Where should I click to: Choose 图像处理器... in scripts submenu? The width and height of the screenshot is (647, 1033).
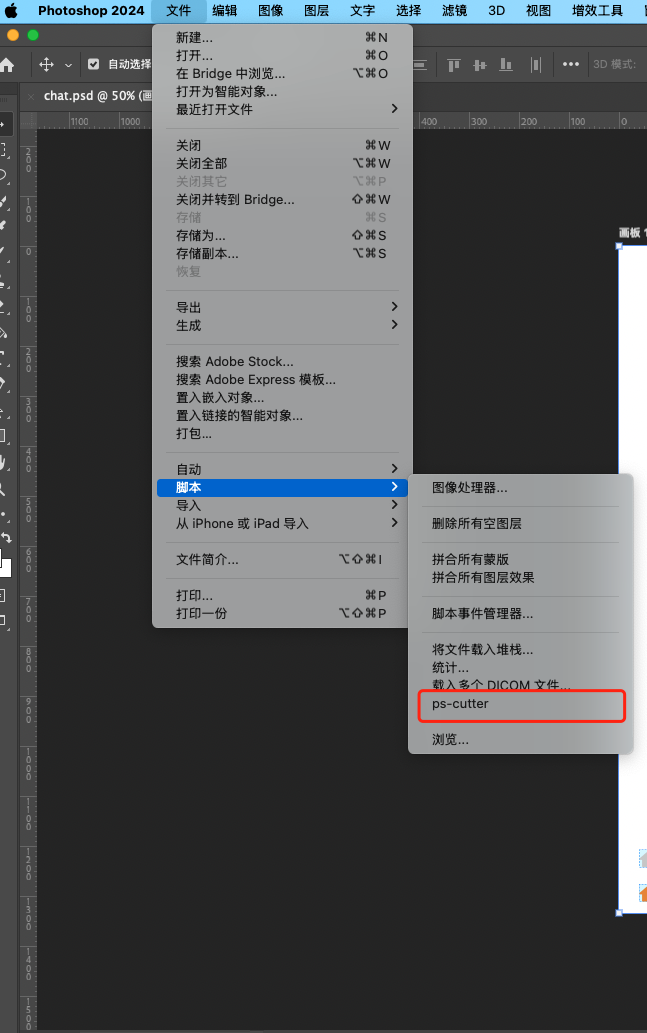pos(521,488)
